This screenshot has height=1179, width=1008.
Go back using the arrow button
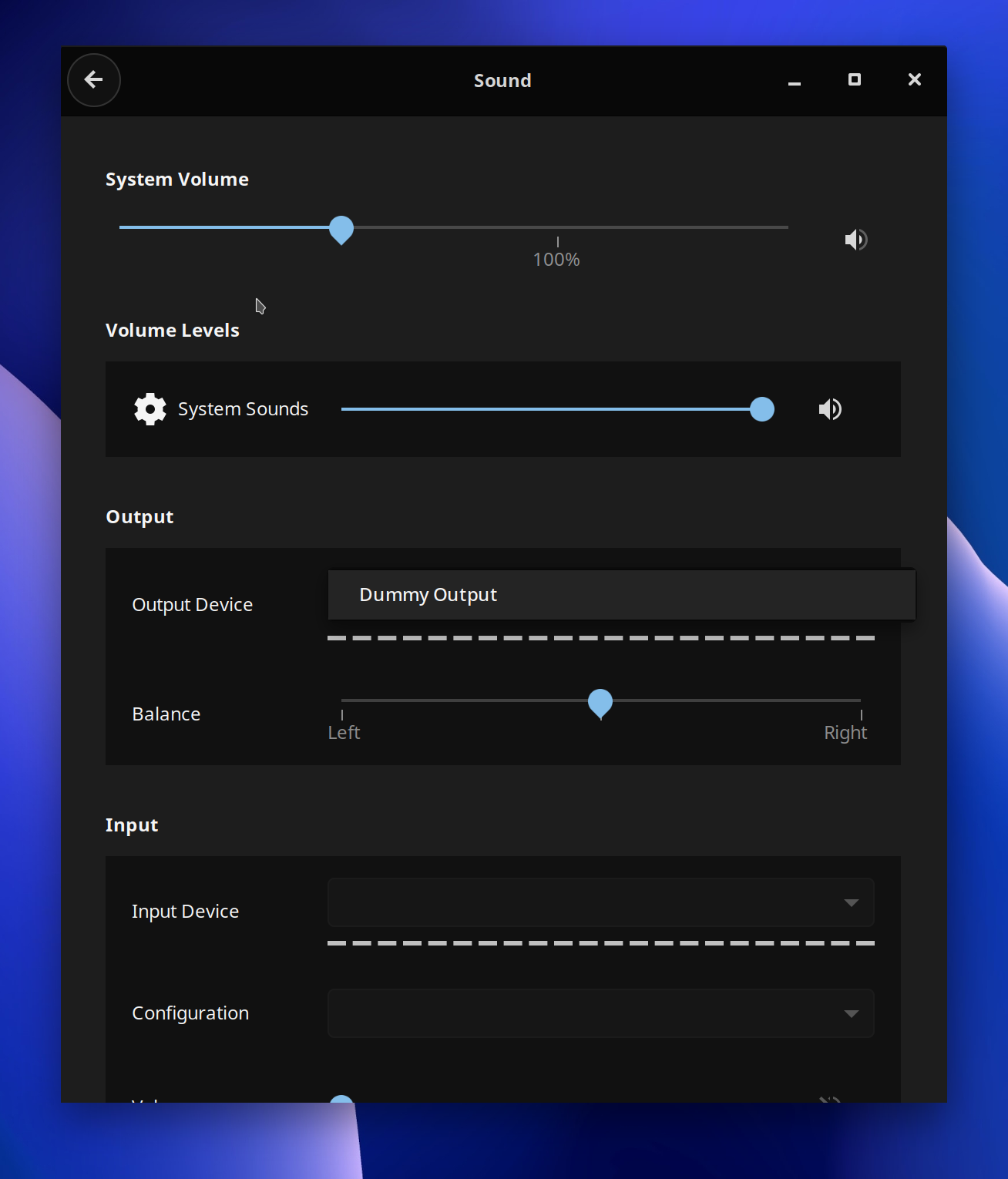[x=94, y=80]
